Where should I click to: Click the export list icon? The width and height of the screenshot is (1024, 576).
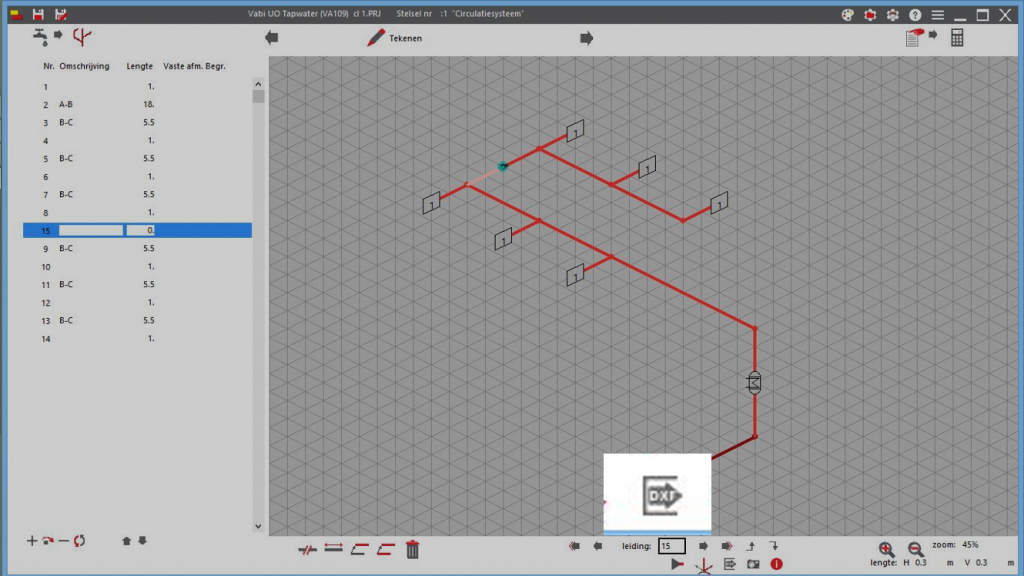click(x=729, y=564)
